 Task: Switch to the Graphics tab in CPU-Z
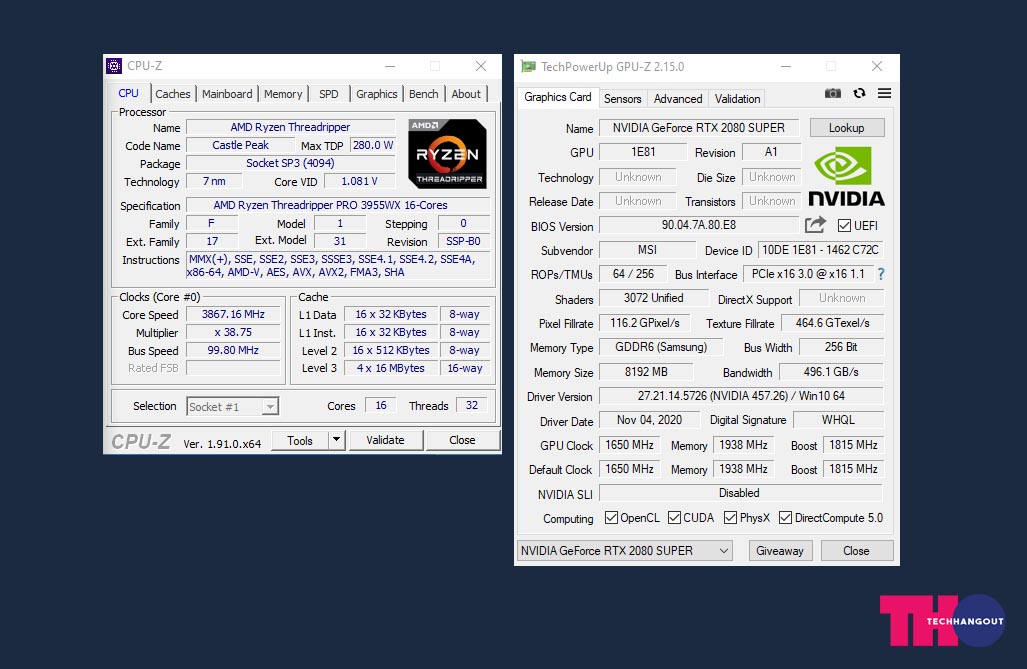tap(377, 94)
